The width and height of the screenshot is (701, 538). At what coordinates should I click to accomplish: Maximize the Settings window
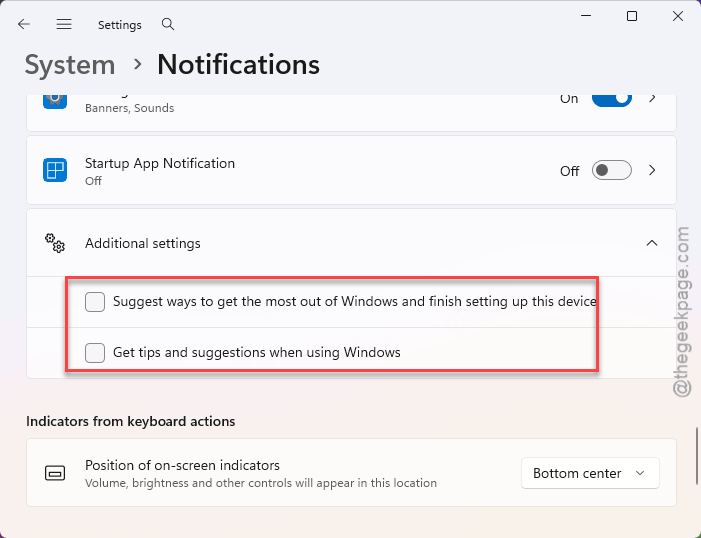point(632,16)
